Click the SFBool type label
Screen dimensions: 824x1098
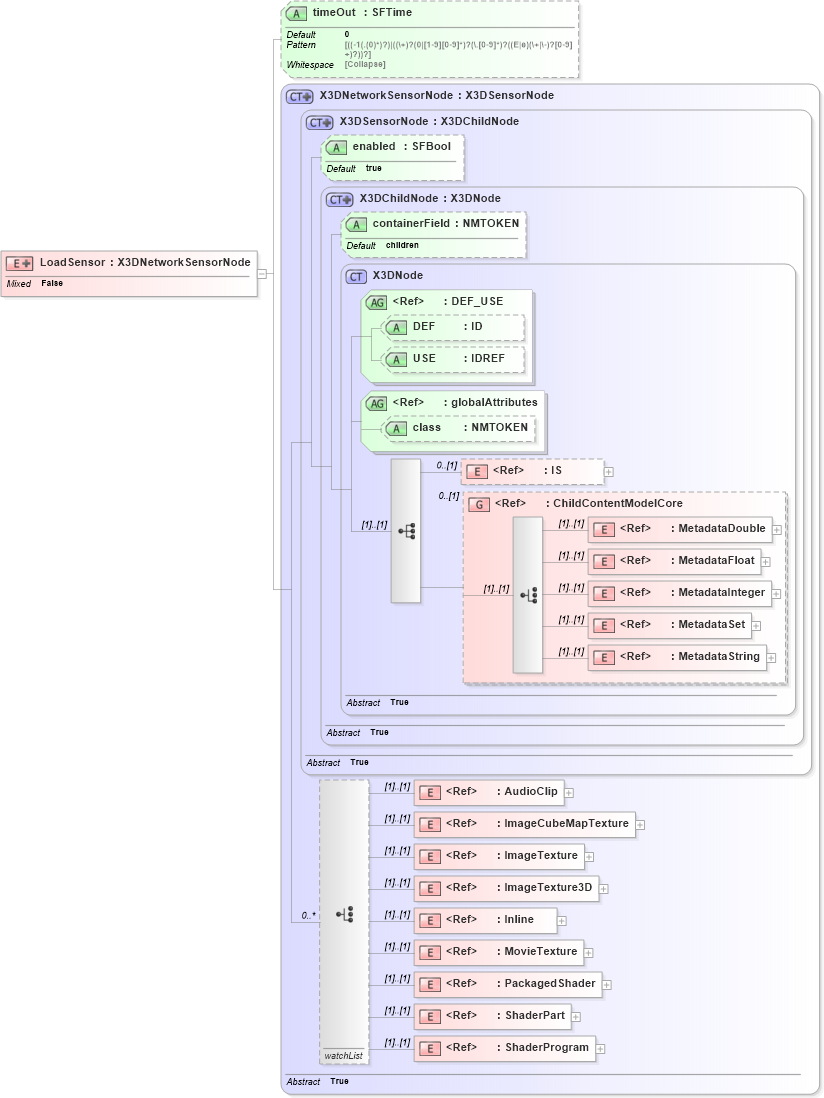(431, 146)
